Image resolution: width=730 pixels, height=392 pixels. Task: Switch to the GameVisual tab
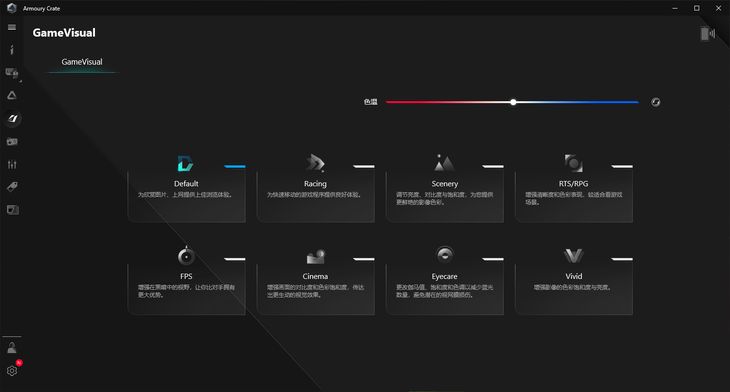[82, 62]
